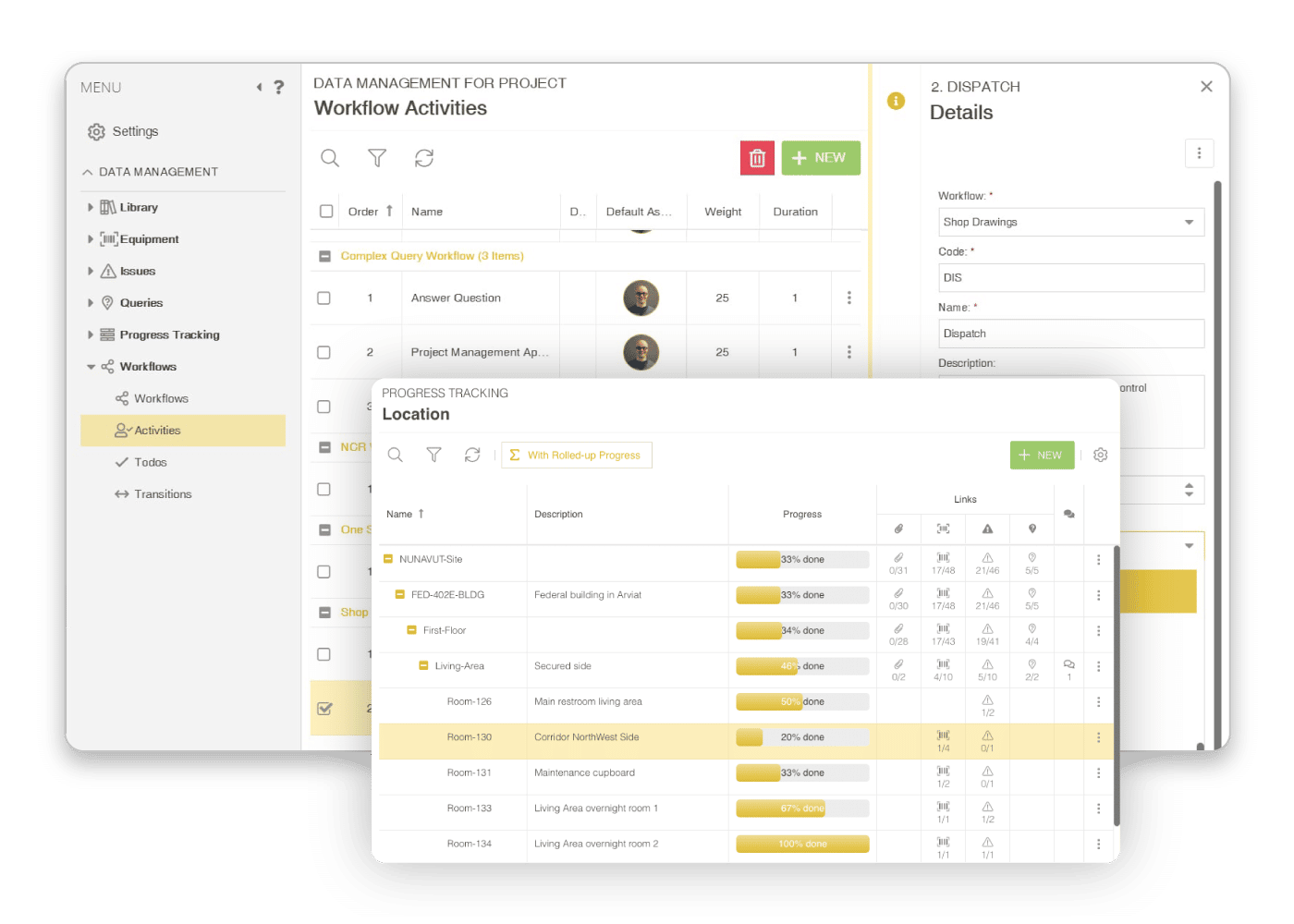
Task: Click the location pin column icon
Action: point(1032,529)
